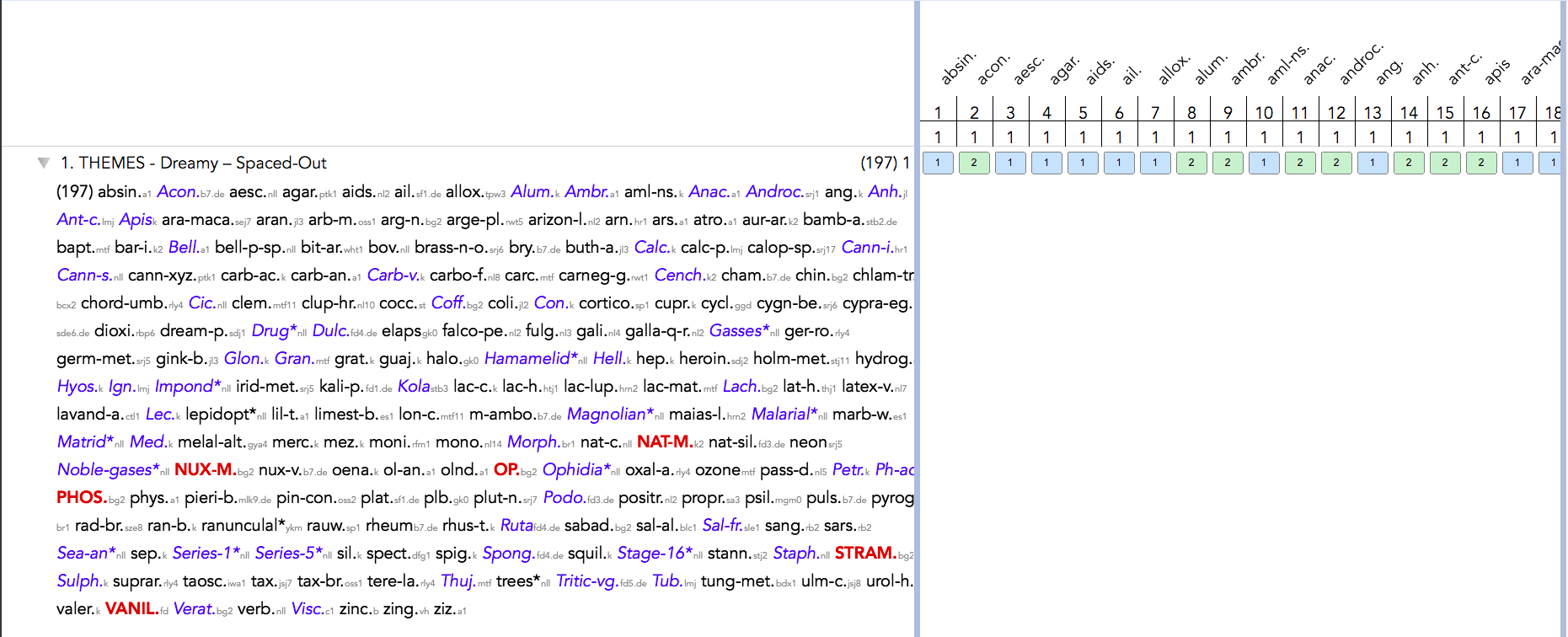The width and height of the screenshot is (1568, 637).
Task: Open remedy group Stage-16* link
Action: pyautogui.click(x=655, y=553)
